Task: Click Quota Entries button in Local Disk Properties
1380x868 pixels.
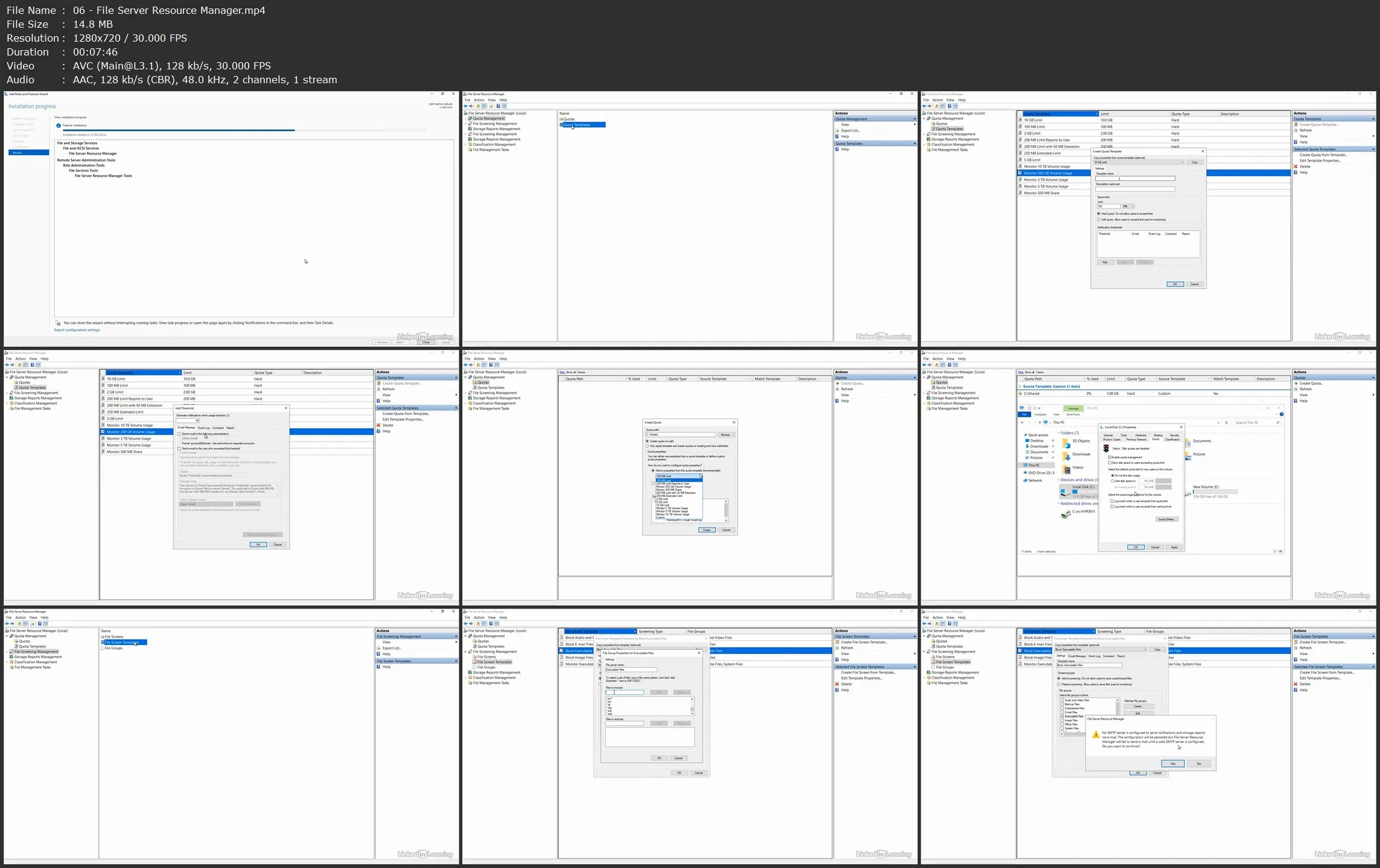Action: click(1166, 519)
